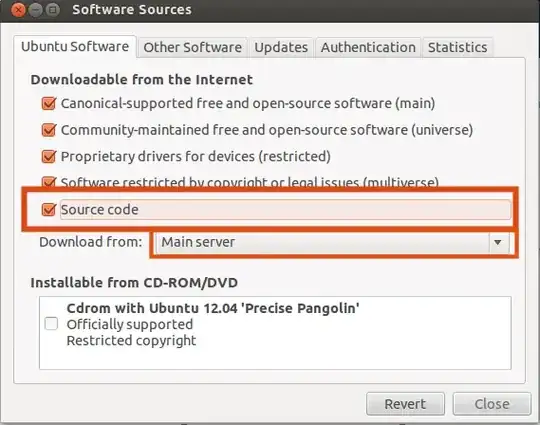Select the Ubuntu Software tab
Screen dimensions: 540x425
tap(75, 46)
